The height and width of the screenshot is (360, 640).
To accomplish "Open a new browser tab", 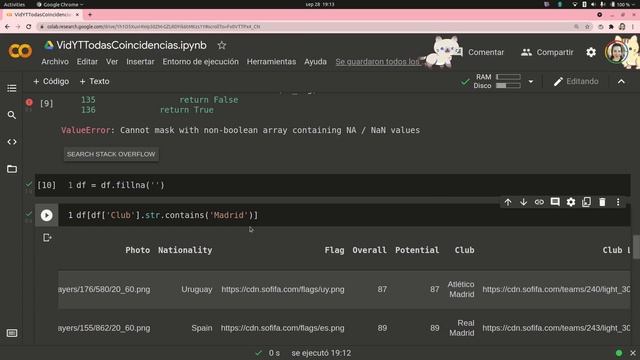I will 89,14.
